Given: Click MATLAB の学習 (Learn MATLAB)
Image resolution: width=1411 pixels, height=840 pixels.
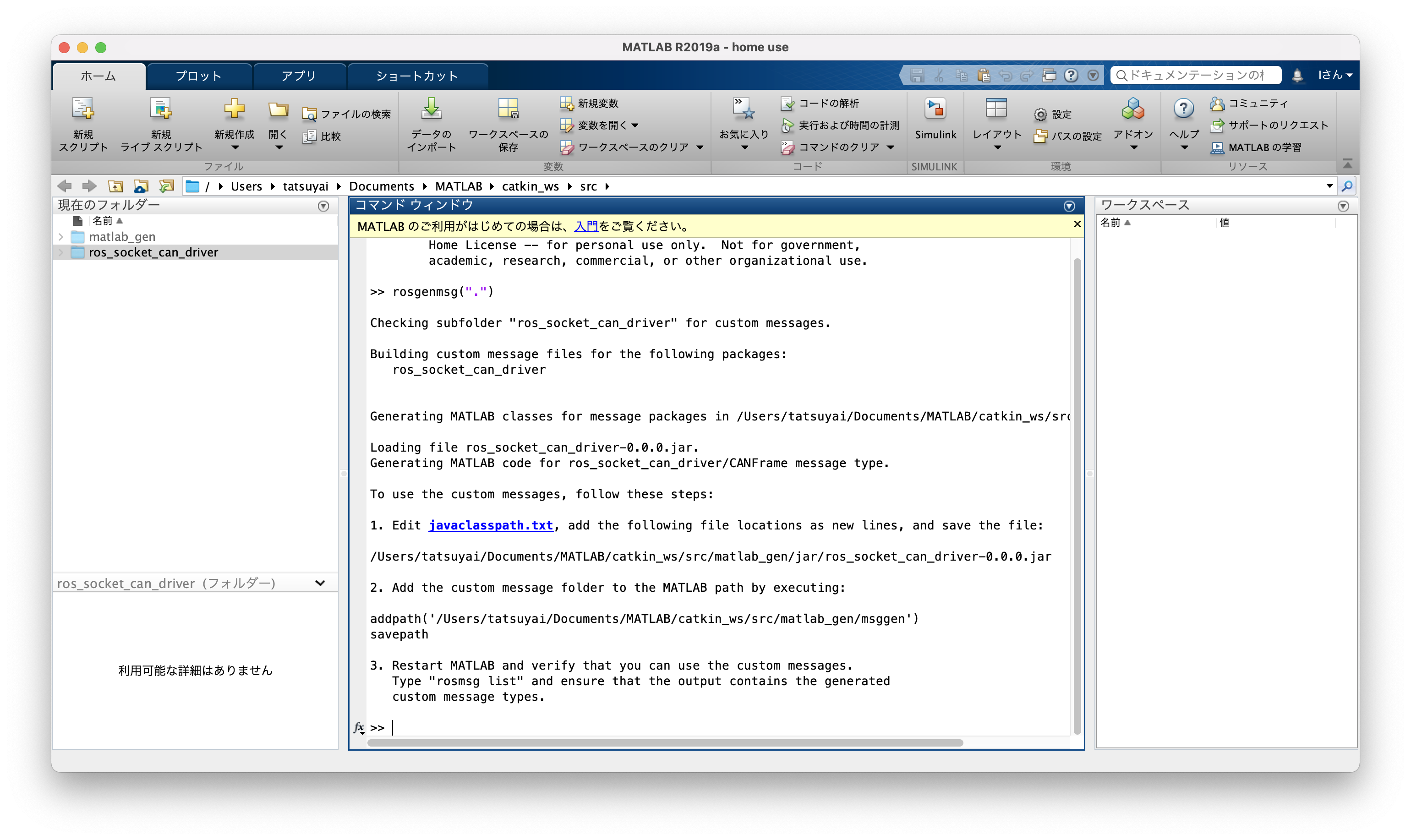Looking at the screenshot, I should 1256,147.
